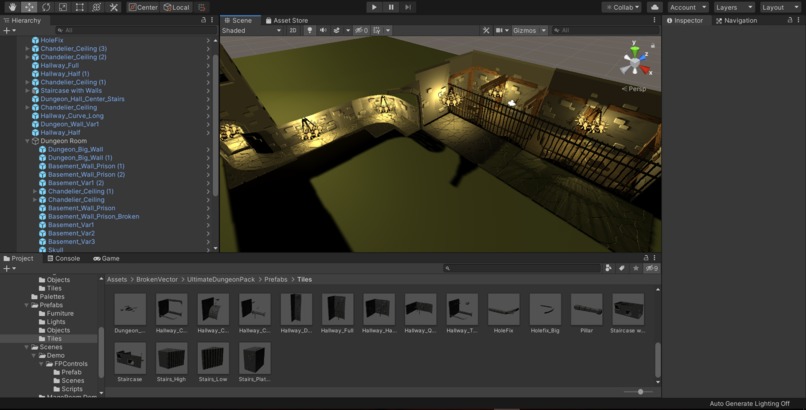Switch to the Game tab
The image size is (806, 410).
(106, 258)
